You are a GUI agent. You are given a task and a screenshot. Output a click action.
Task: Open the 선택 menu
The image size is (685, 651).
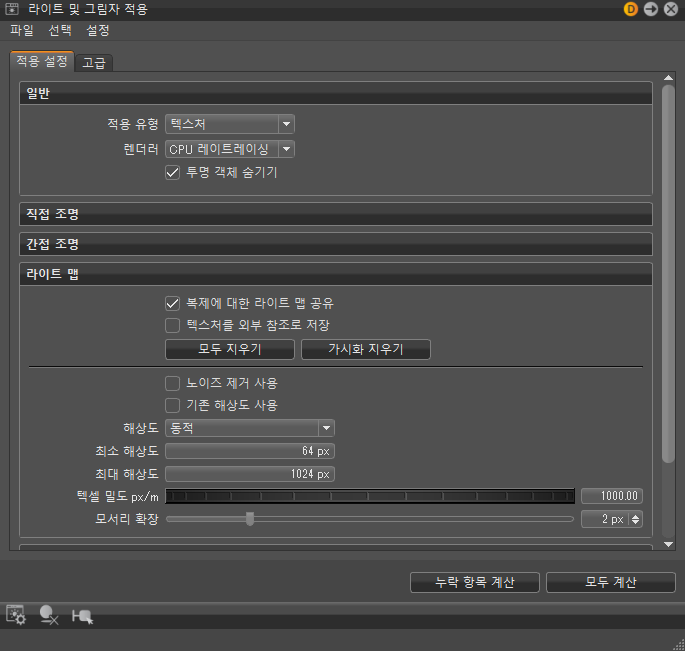(60, 31)
